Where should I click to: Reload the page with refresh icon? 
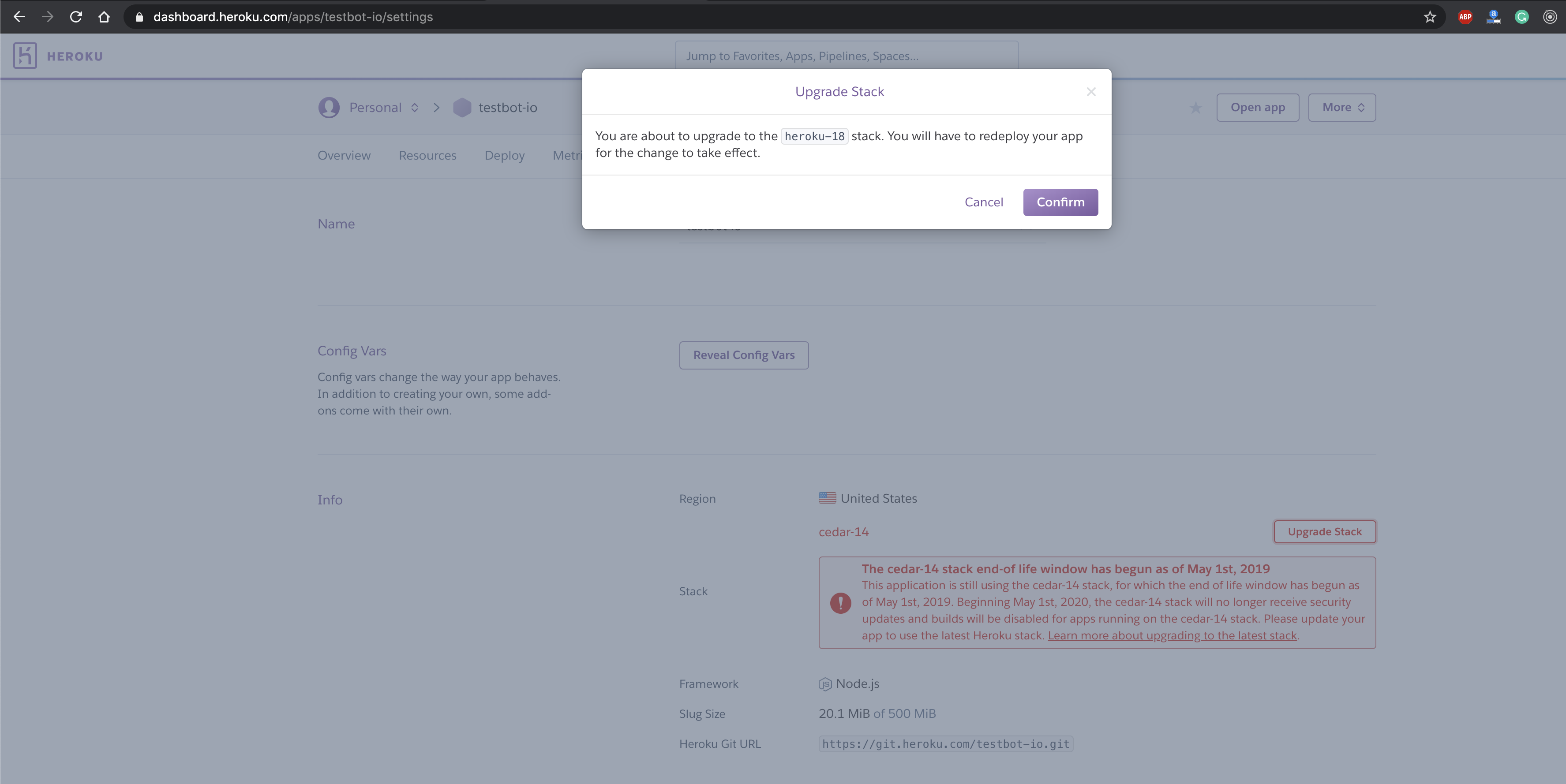76,17
